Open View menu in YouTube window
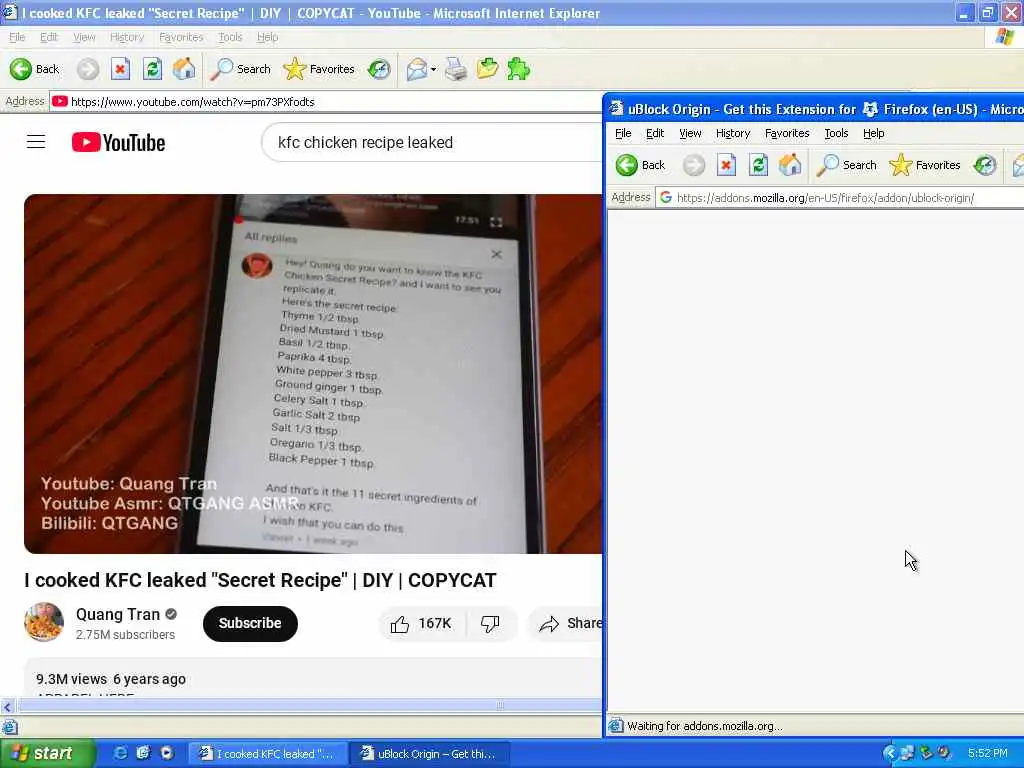This screenshot has height=768, width=1024. 84,37
